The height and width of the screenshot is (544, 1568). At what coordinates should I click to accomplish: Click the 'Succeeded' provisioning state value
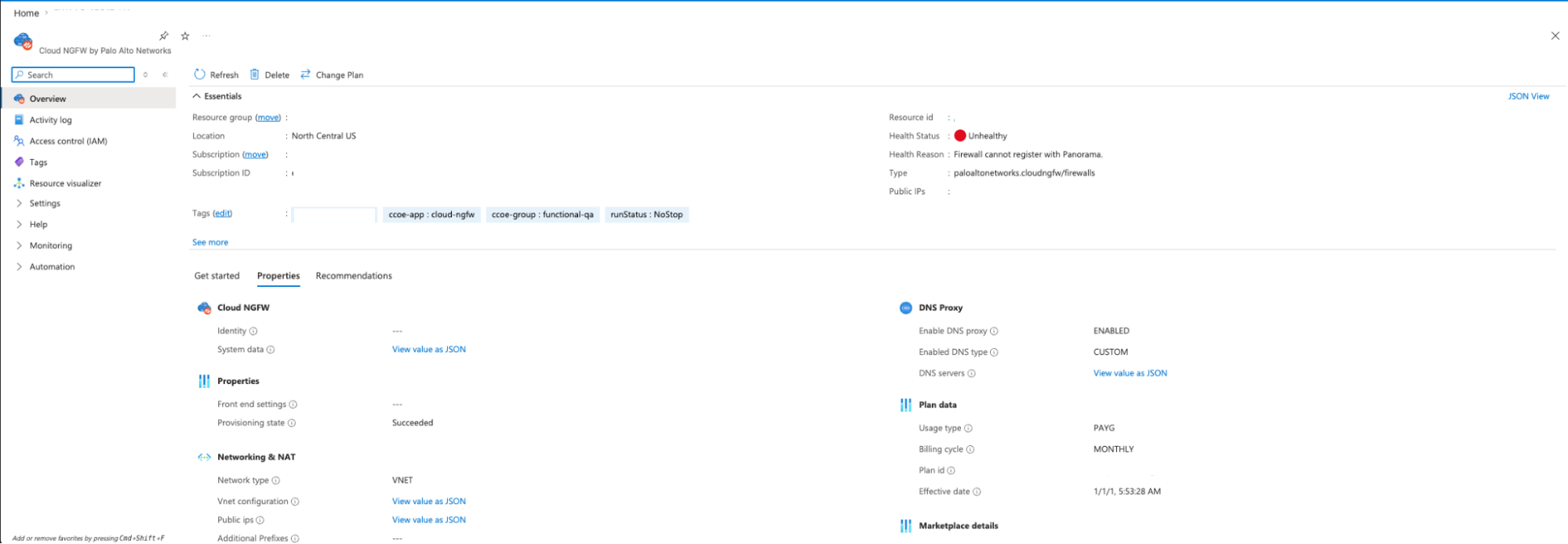click(413, 423)
